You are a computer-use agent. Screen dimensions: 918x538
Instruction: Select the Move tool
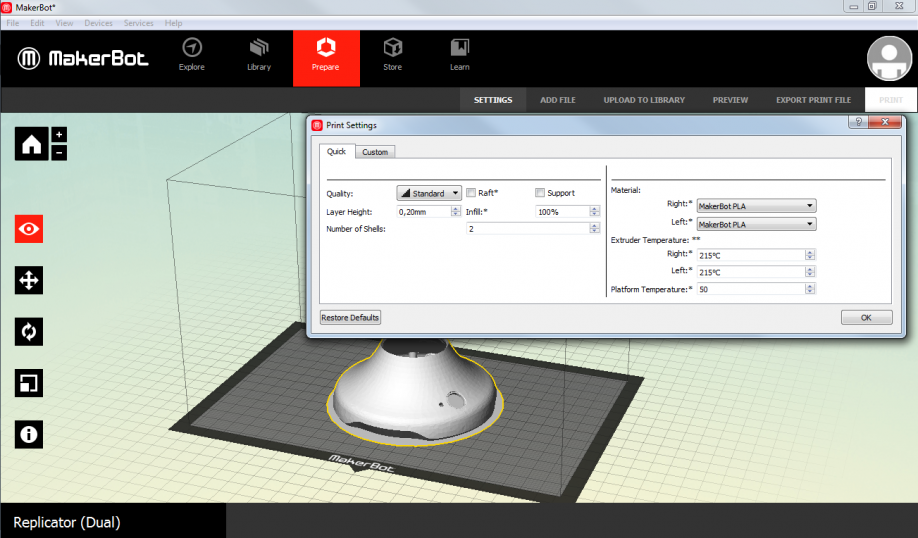[29, 280]
